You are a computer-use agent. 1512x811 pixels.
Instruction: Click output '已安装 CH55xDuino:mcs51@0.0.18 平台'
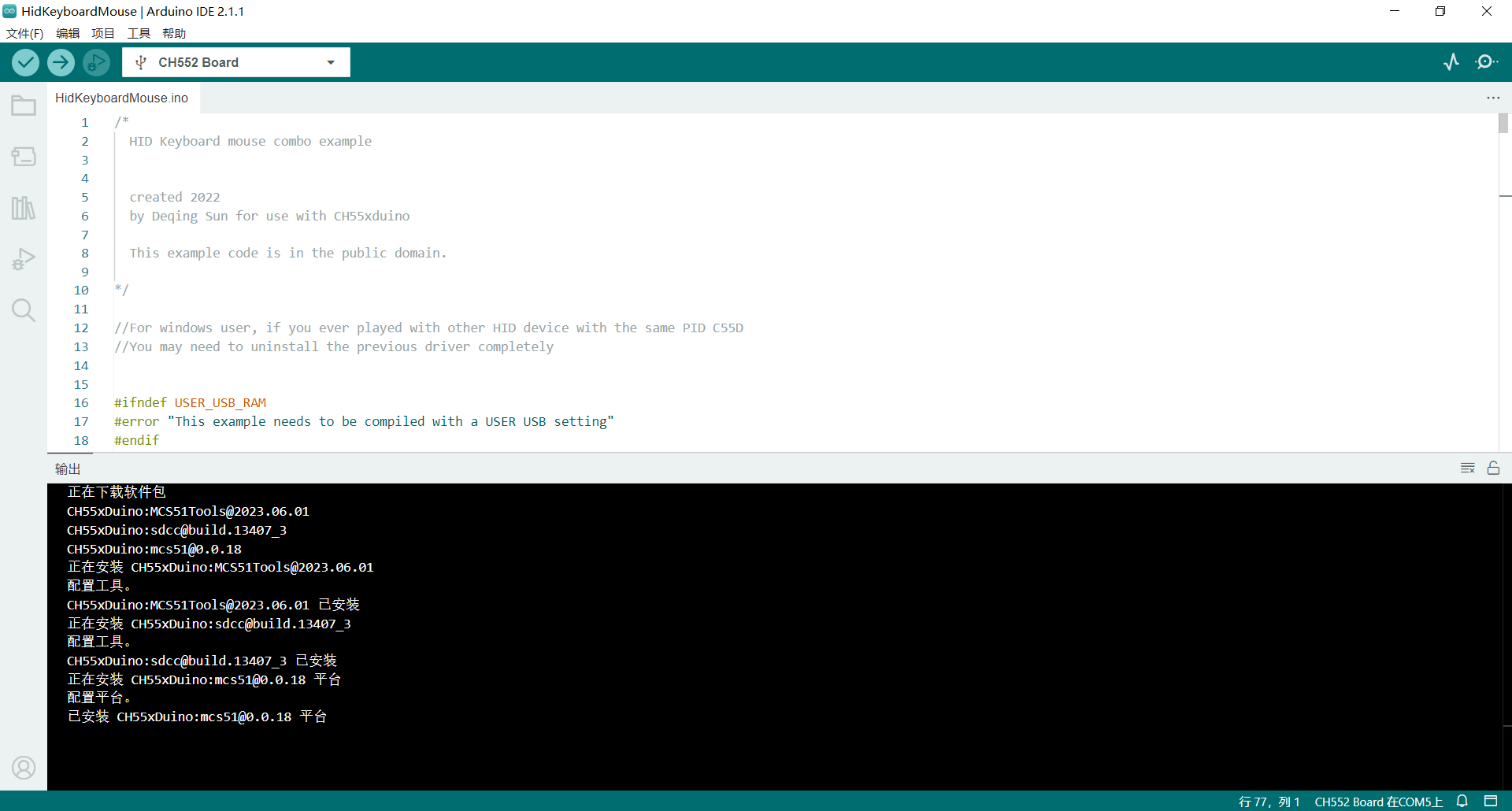(197, 717)
